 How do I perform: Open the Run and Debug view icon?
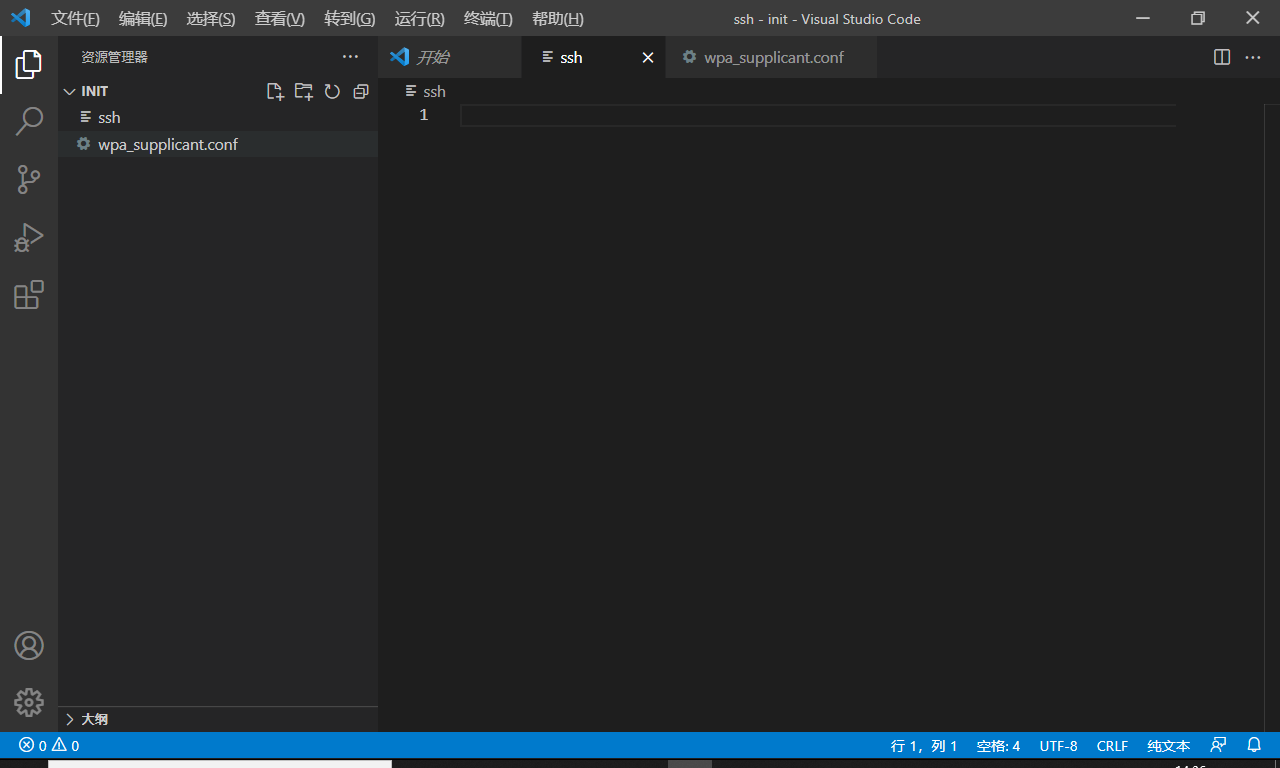(29, 238)
